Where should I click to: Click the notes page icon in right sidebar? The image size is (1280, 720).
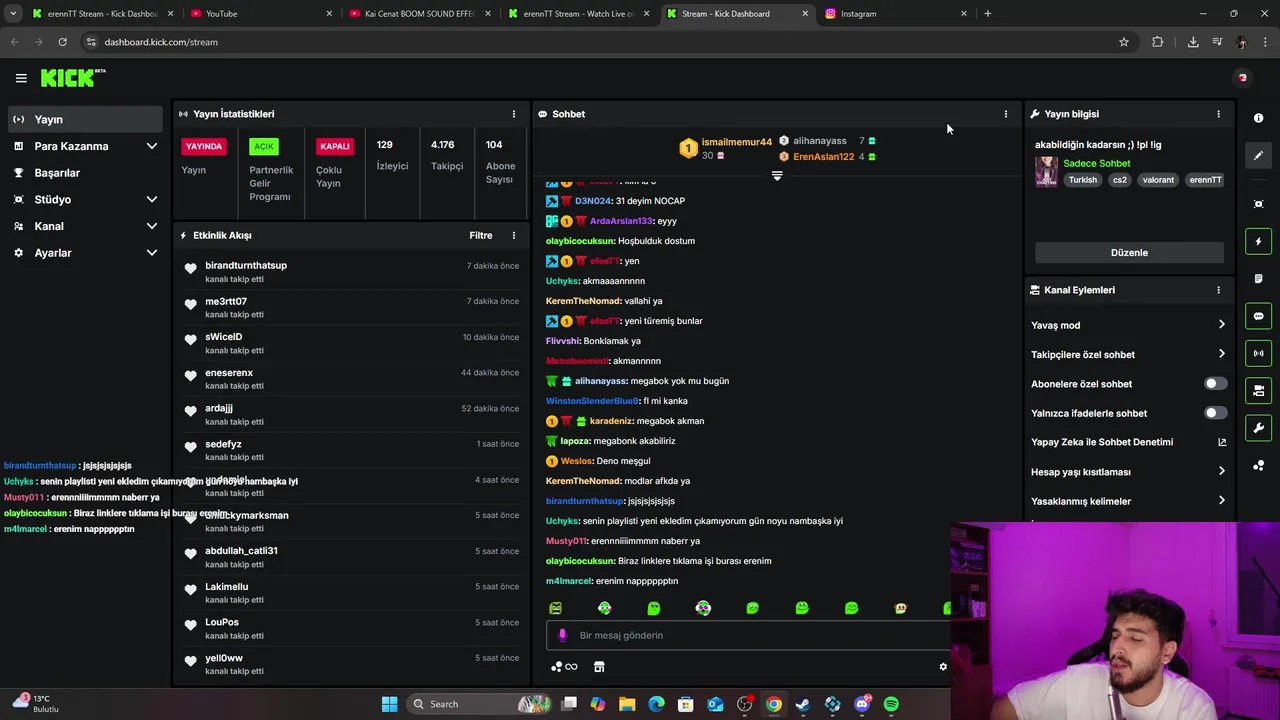[1258, 279]
